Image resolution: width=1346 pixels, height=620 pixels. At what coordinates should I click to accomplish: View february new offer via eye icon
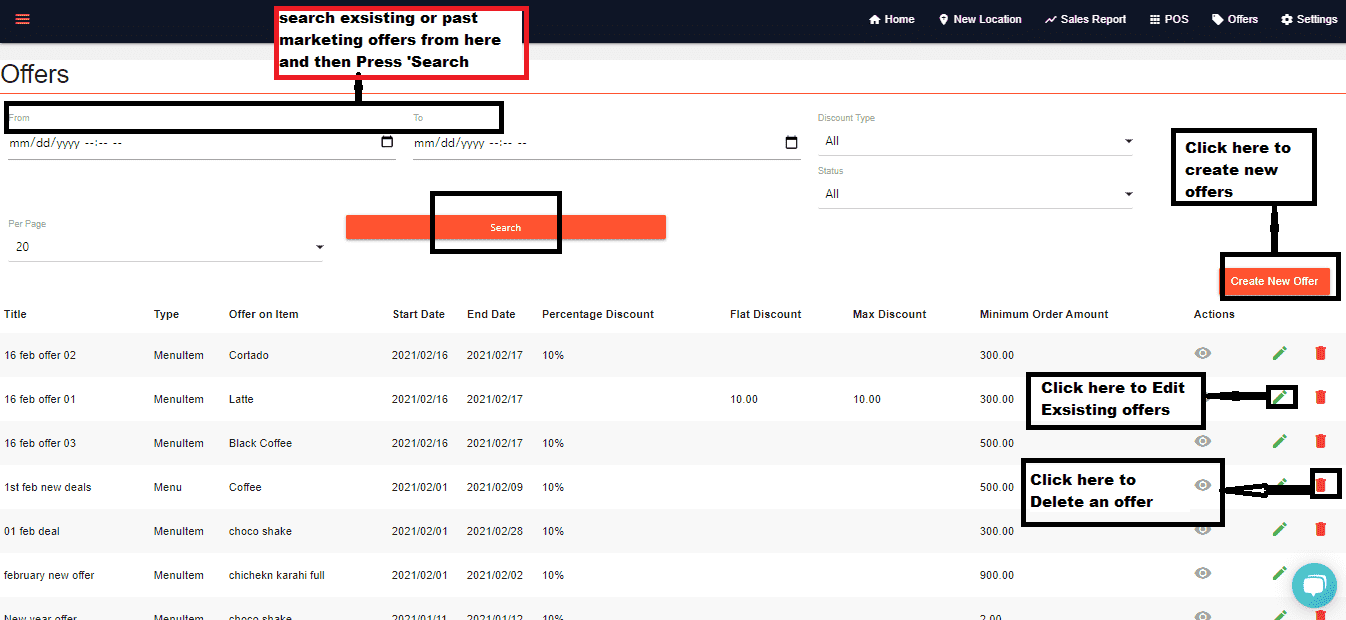pyautogui.click(x=1203, y=573)
